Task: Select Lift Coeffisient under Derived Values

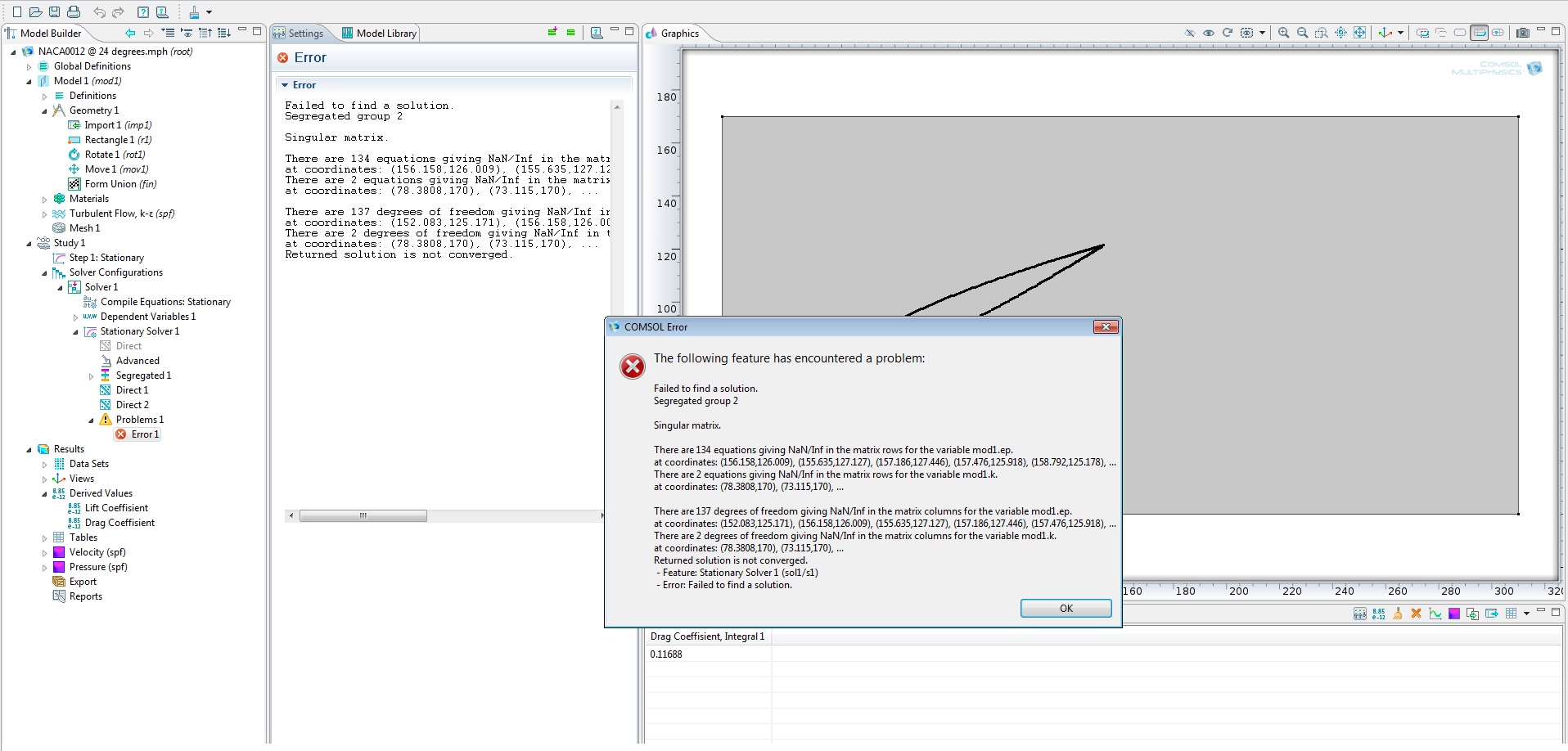Action: (108, 508)
